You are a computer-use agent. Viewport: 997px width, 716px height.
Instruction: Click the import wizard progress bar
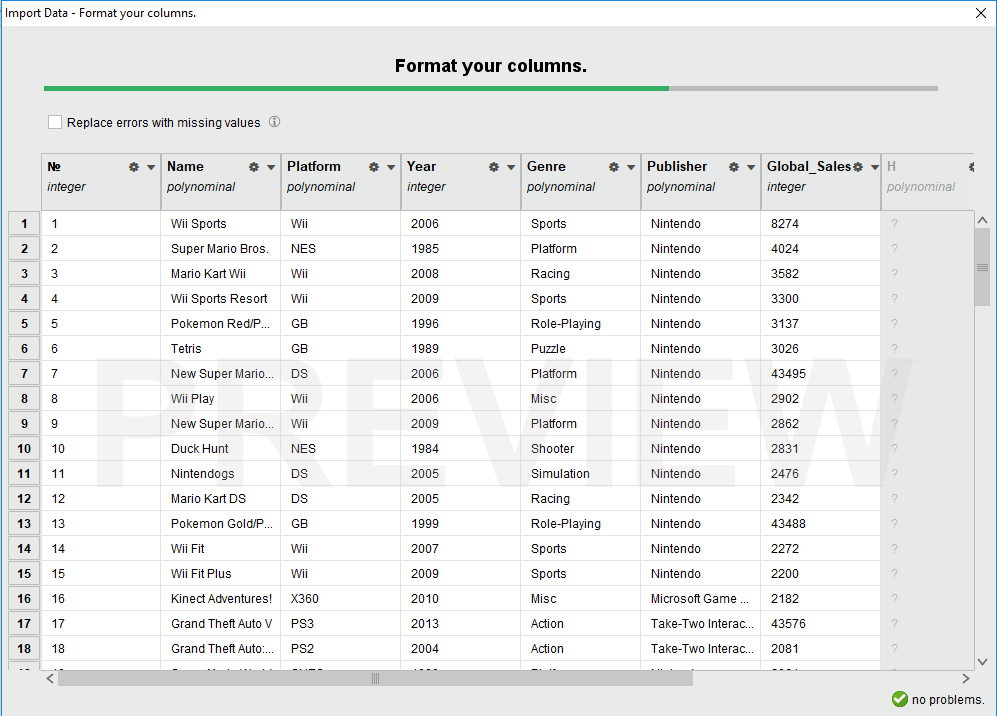pyautogui.click(x=490, y=88)
